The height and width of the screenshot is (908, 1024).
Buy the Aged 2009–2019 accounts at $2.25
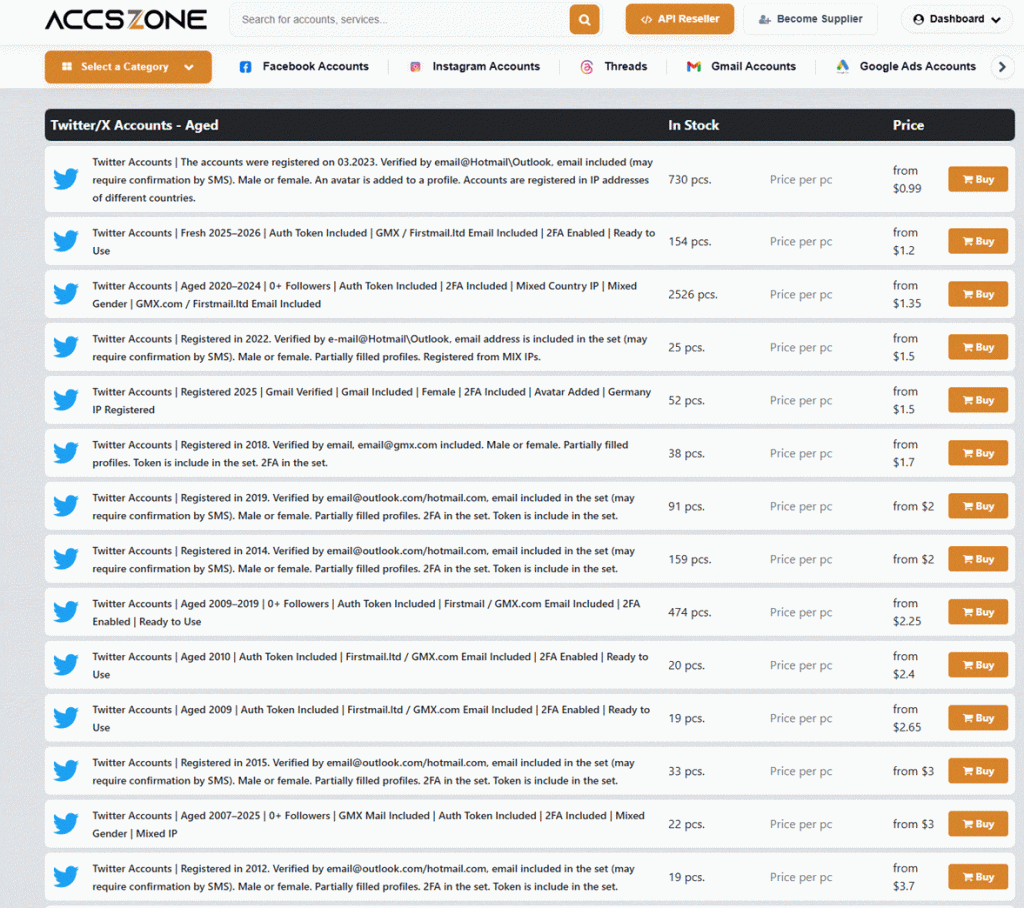(x=978, y=612)
